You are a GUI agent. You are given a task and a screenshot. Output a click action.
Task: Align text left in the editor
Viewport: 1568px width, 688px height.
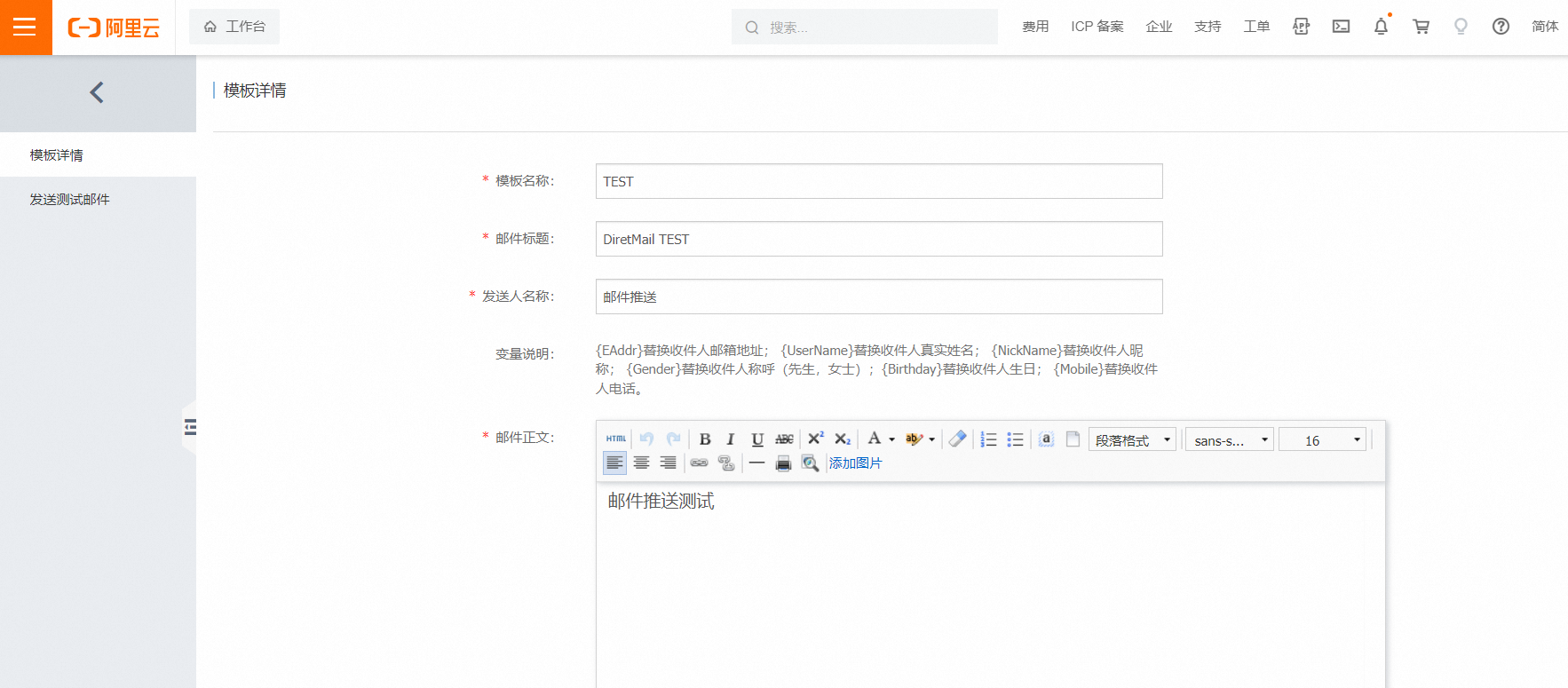[x=614, y=463]
